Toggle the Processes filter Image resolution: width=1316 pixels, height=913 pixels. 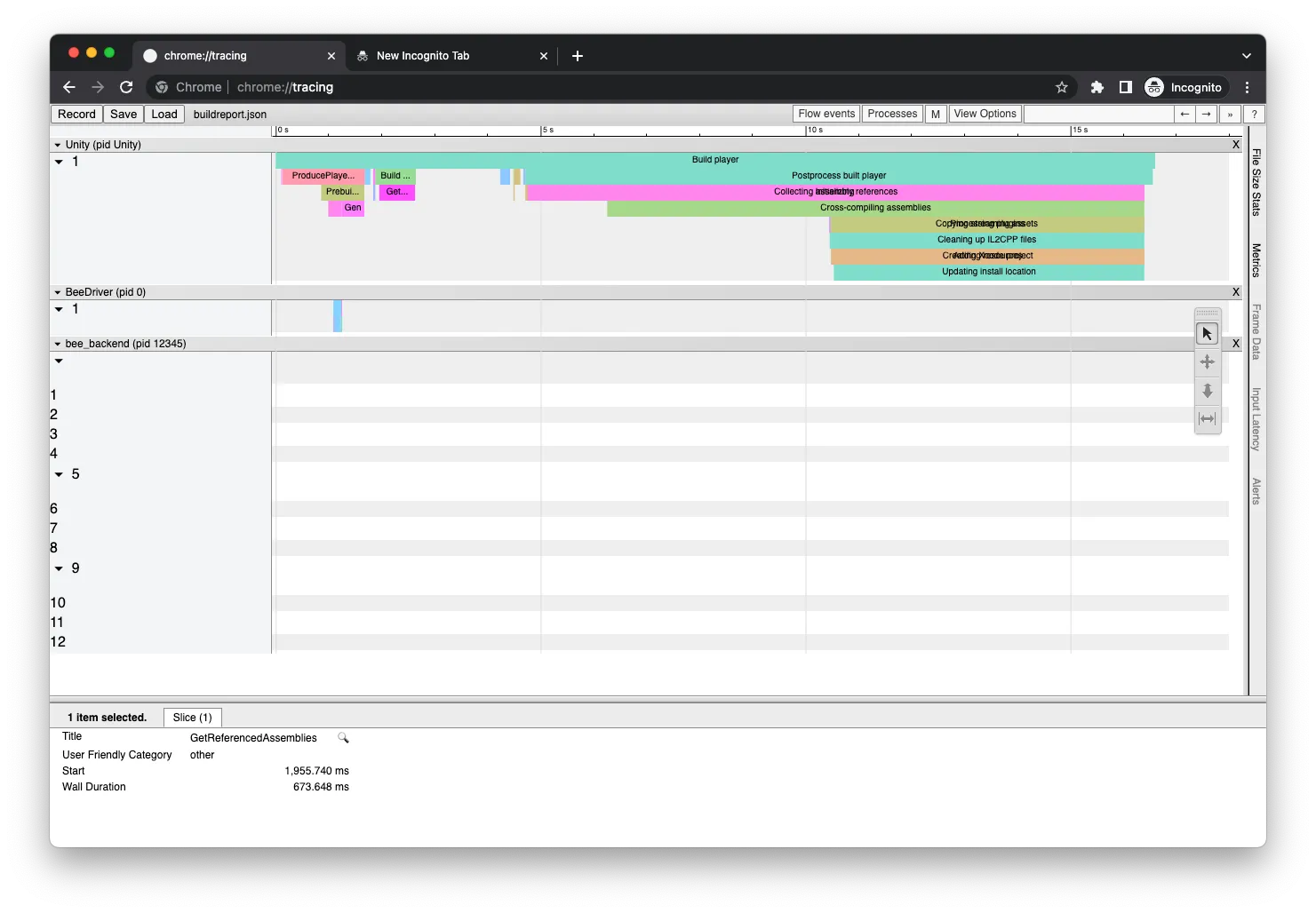point(891,114)
